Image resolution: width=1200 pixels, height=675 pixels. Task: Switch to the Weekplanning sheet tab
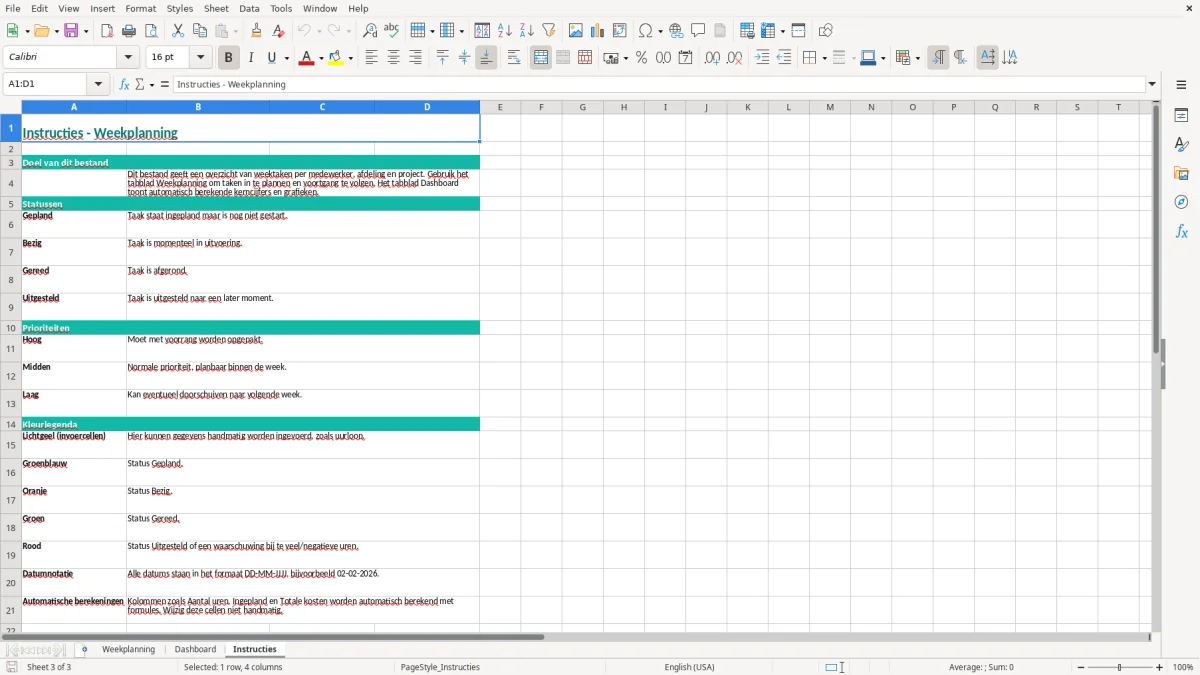(x=128, y=650)
